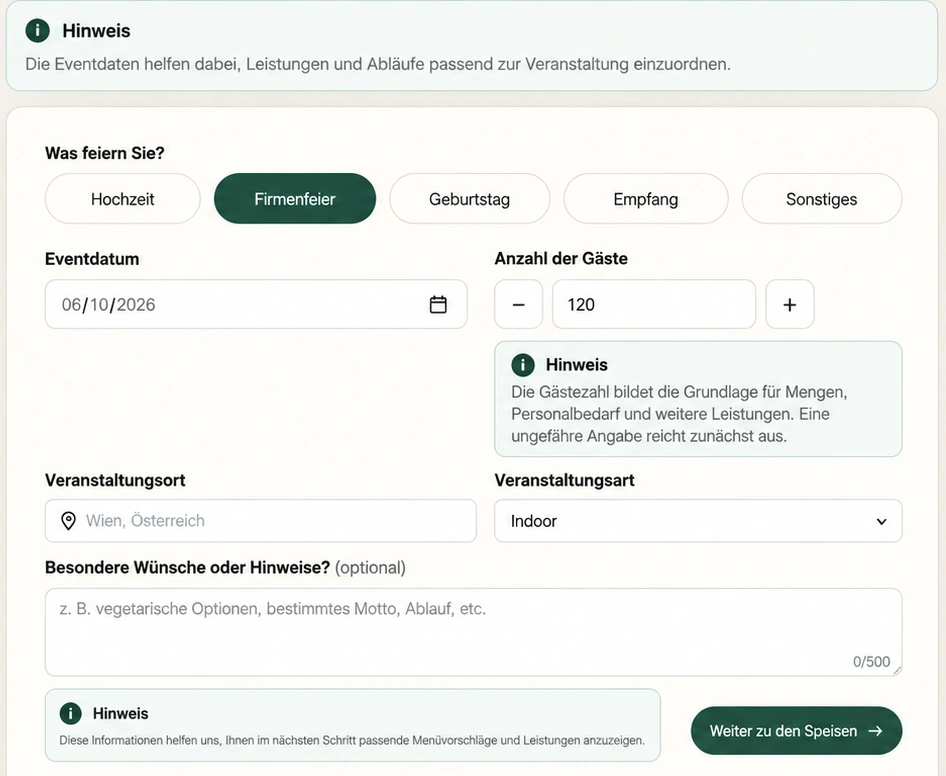Screen dimensions: 946x776
Task: Click the info icon in the bottom Hinweis box
Action: 71,713
